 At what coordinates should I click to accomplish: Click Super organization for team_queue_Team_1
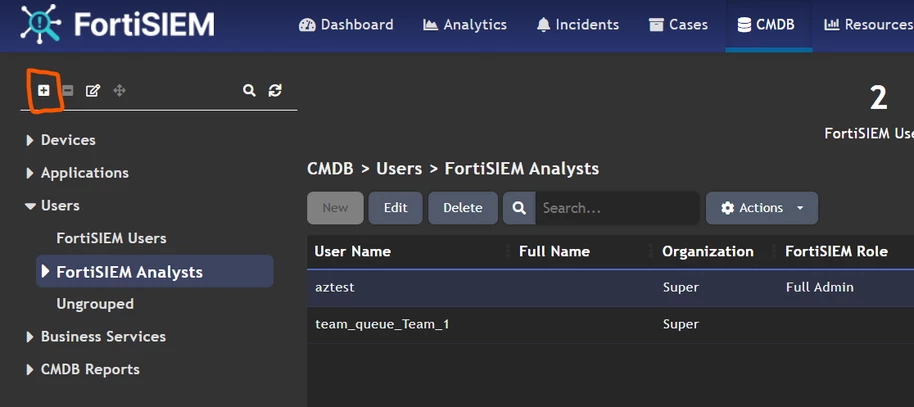click(x=681, y=324)
